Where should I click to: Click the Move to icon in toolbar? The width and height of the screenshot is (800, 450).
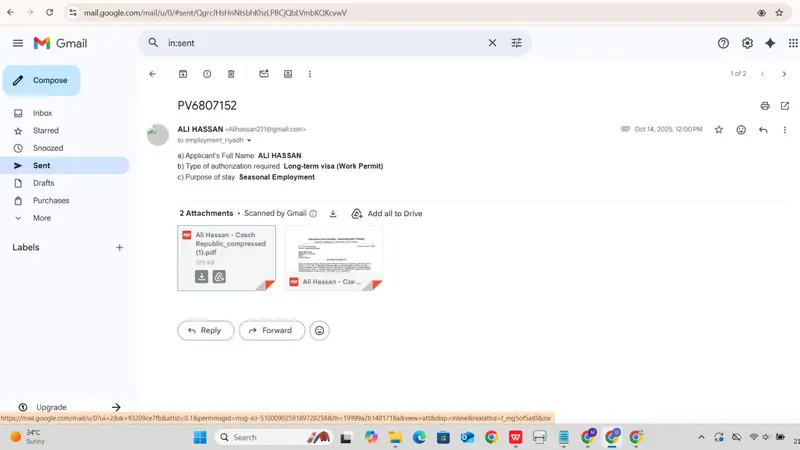coord(288,74)
